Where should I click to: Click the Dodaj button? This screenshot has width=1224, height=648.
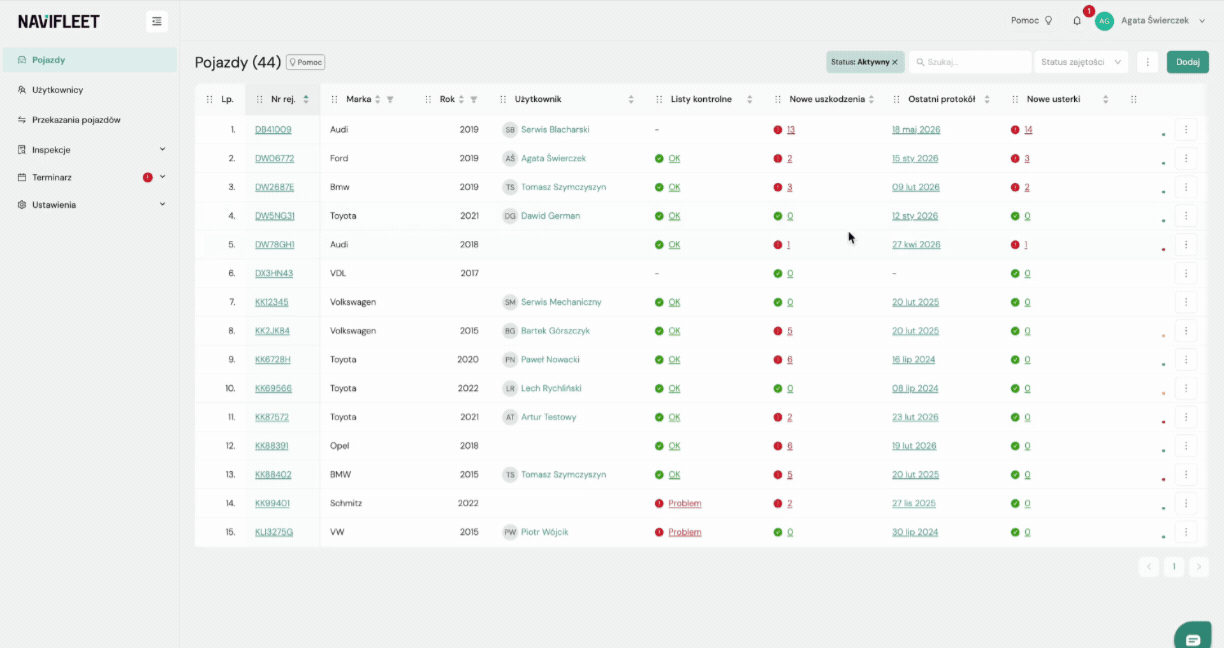coord(1188,62)
